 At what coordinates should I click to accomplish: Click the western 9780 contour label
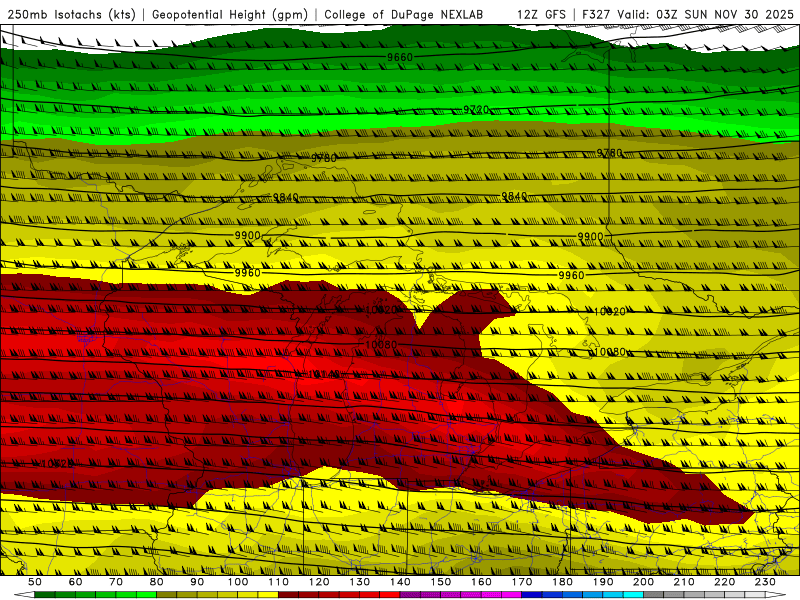pyautogui.click(x=324, y=158)
